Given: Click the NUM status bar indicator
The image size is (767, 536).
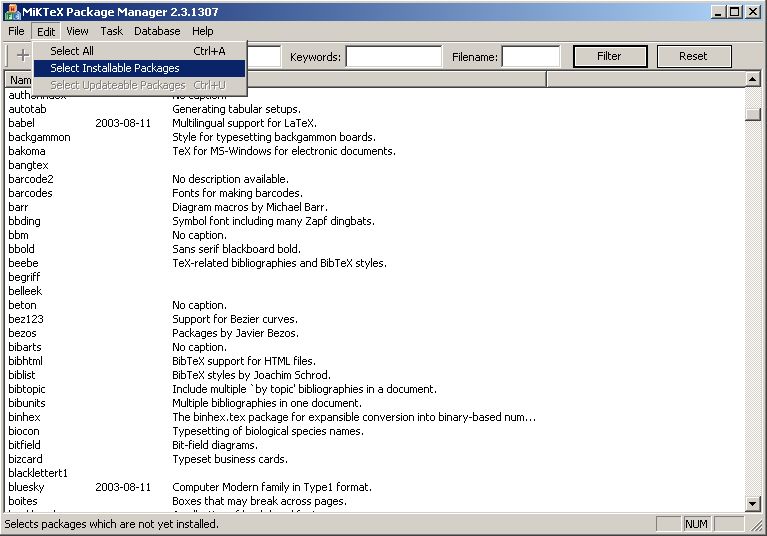Looking at the screenshot, I should (696, 524).
